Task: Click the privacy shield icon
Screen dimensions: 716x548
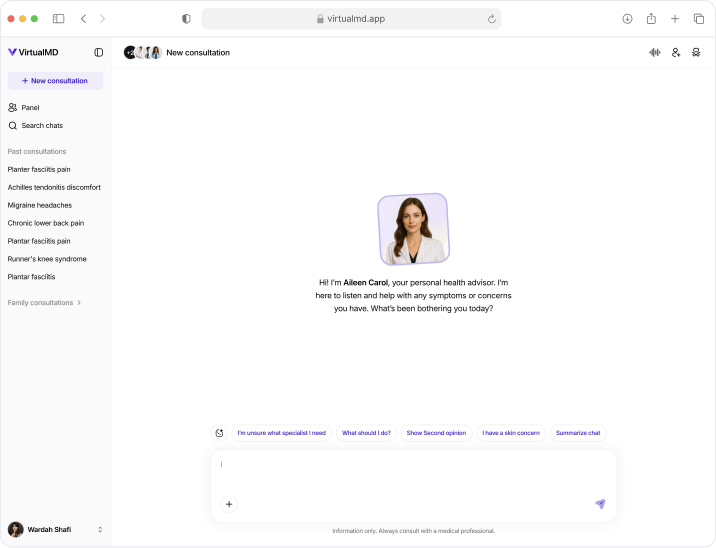Action: (x=186, y=19)
